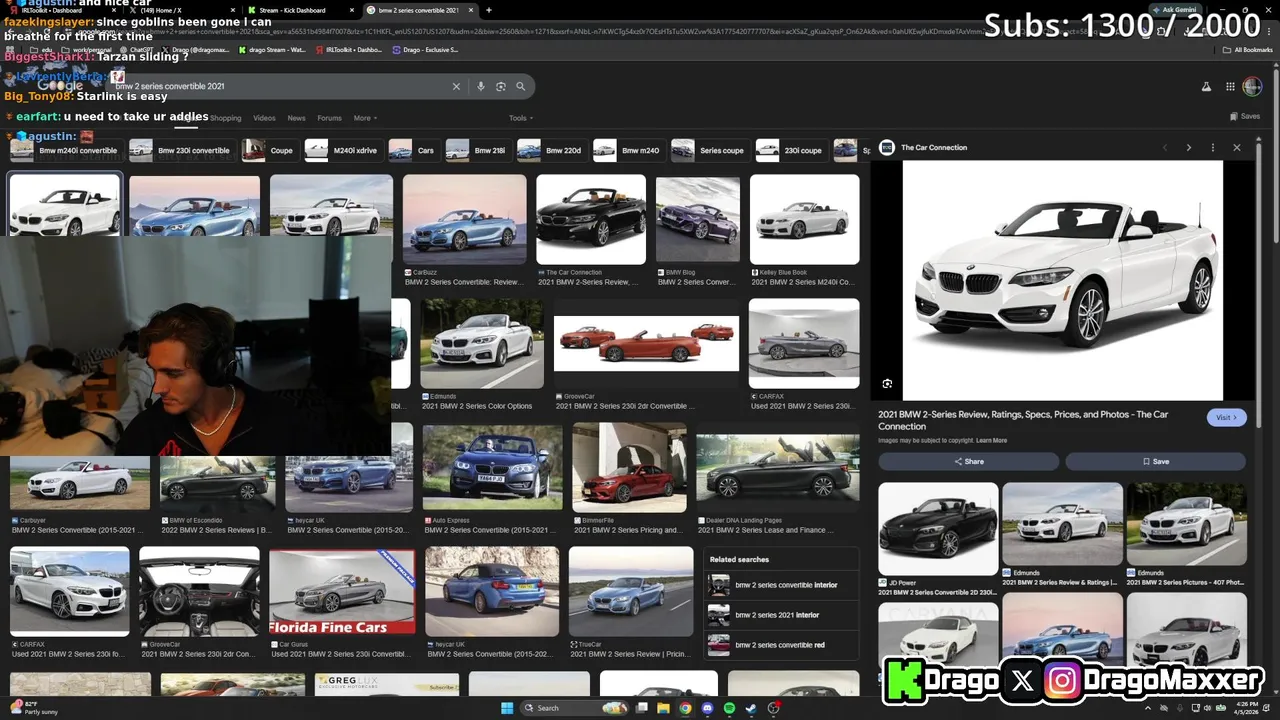Expand the Tools dropdown
1280x720 pixels.
point(520,118)
